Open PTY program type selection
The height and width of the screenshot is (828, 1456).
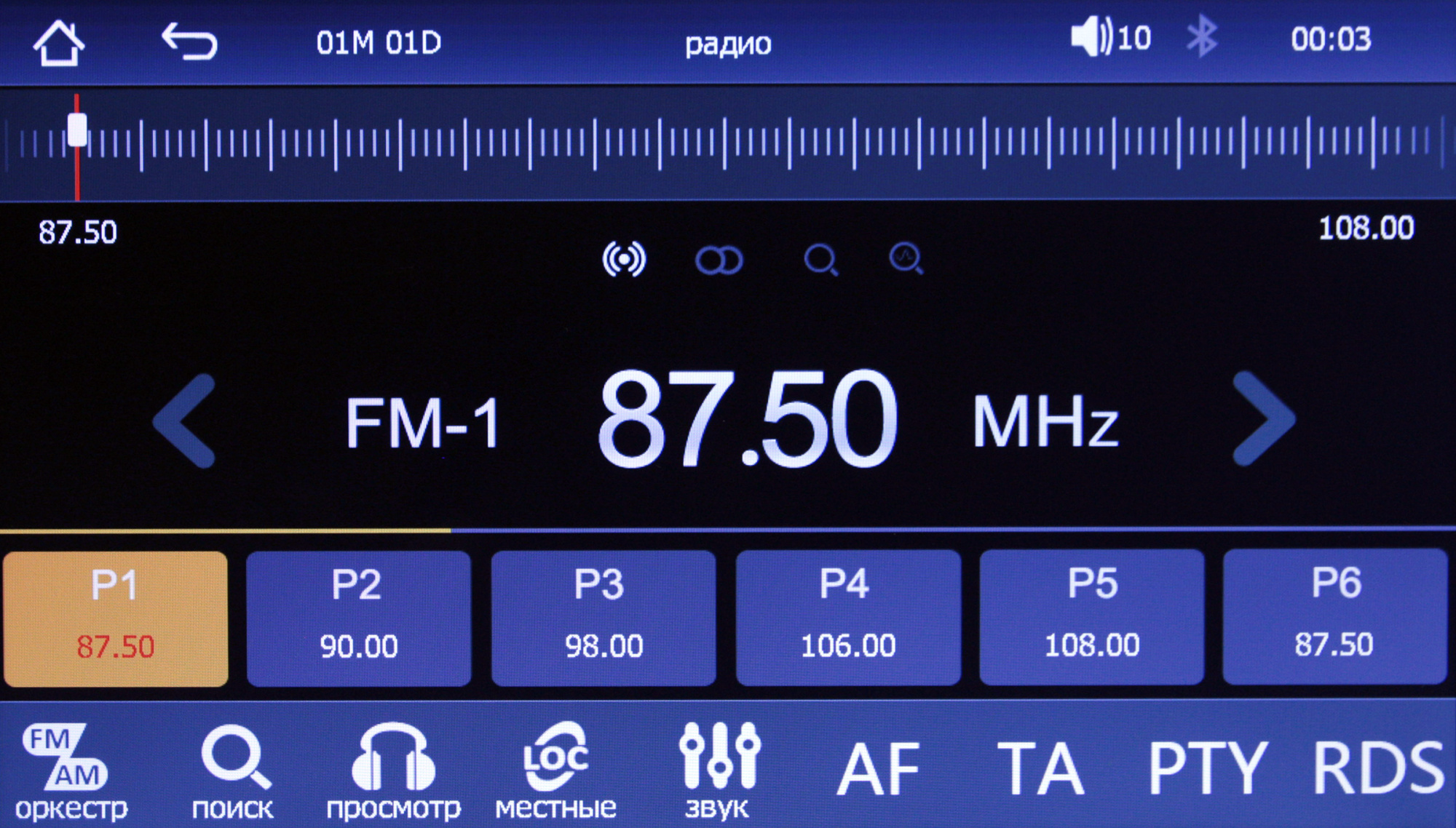1207,768
